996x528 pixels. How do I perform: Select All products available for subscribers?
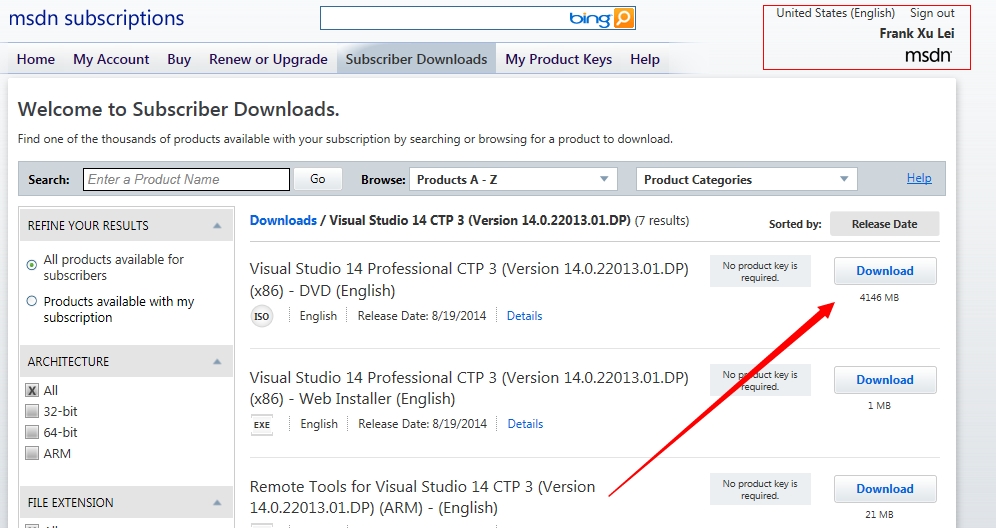point(32,265)
